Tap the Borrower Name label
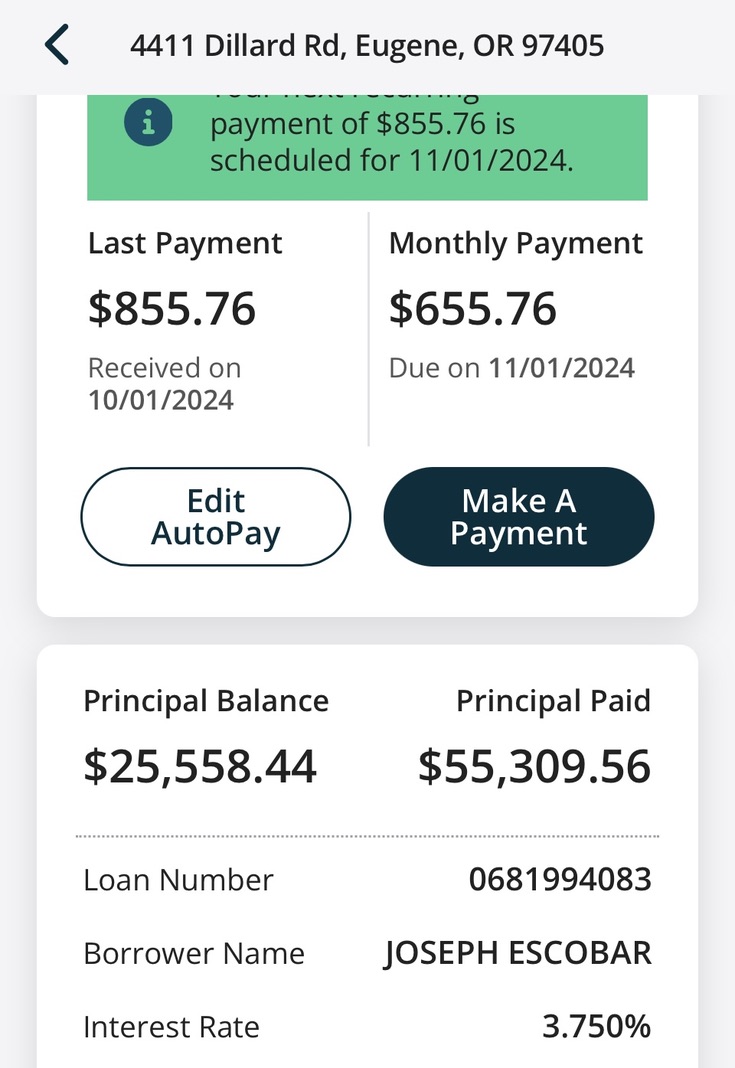The image size is (735, 1068). click(x=194, y=954)
